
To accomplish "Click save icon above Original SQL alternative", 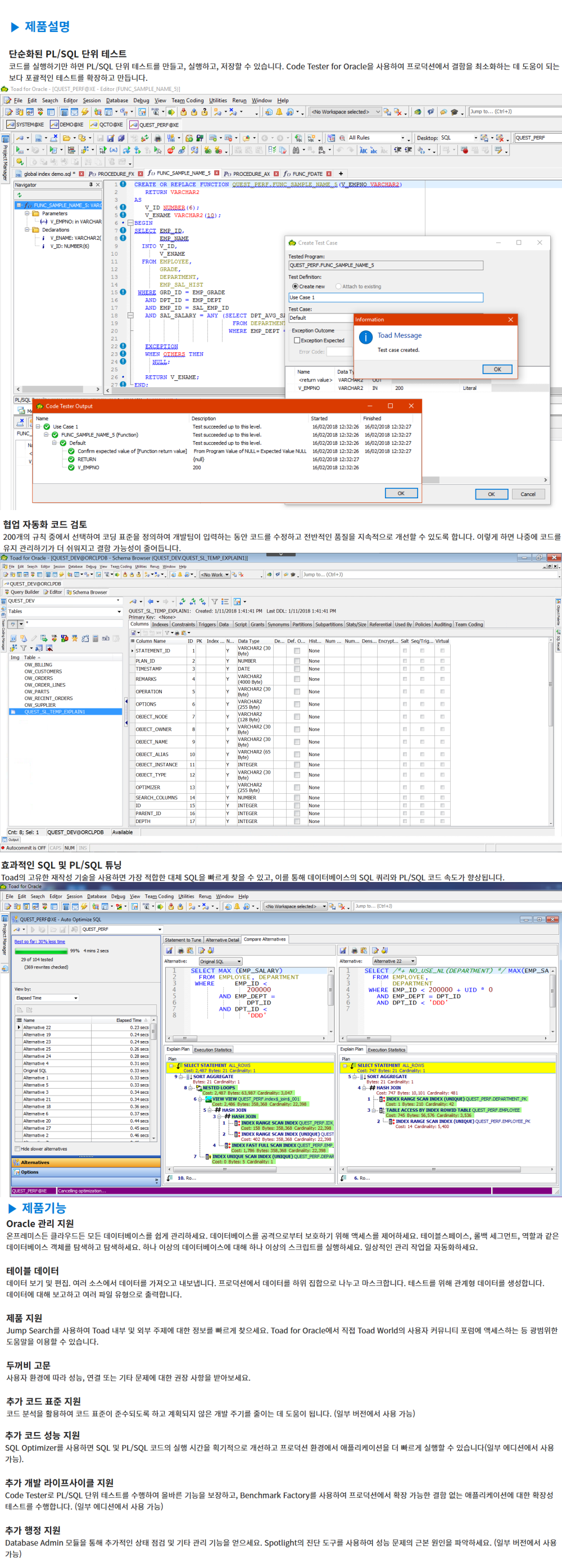I will [x=169, y=950].
